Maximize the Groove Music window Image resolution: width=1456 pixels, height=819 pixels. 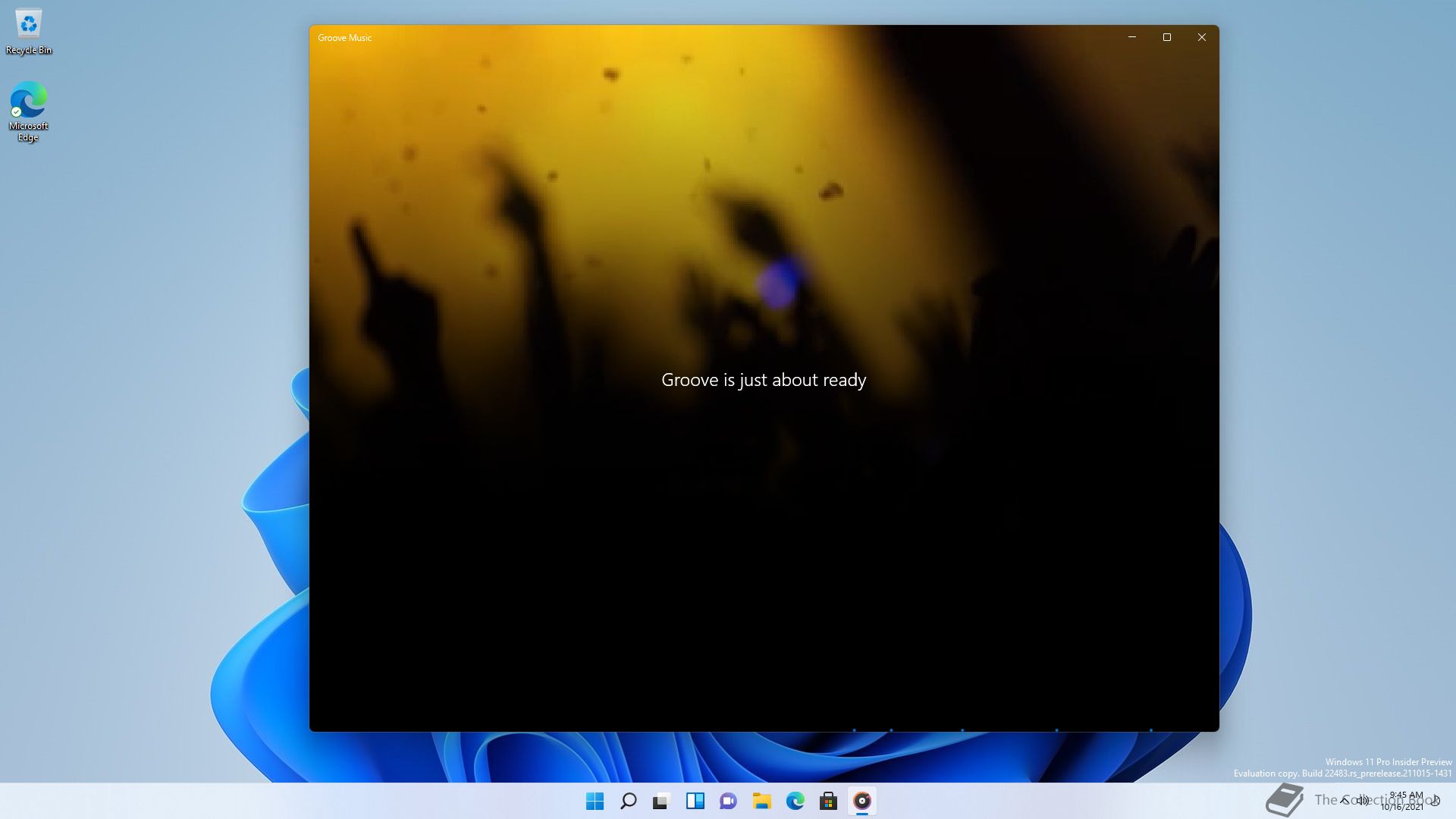[1167, 37]
